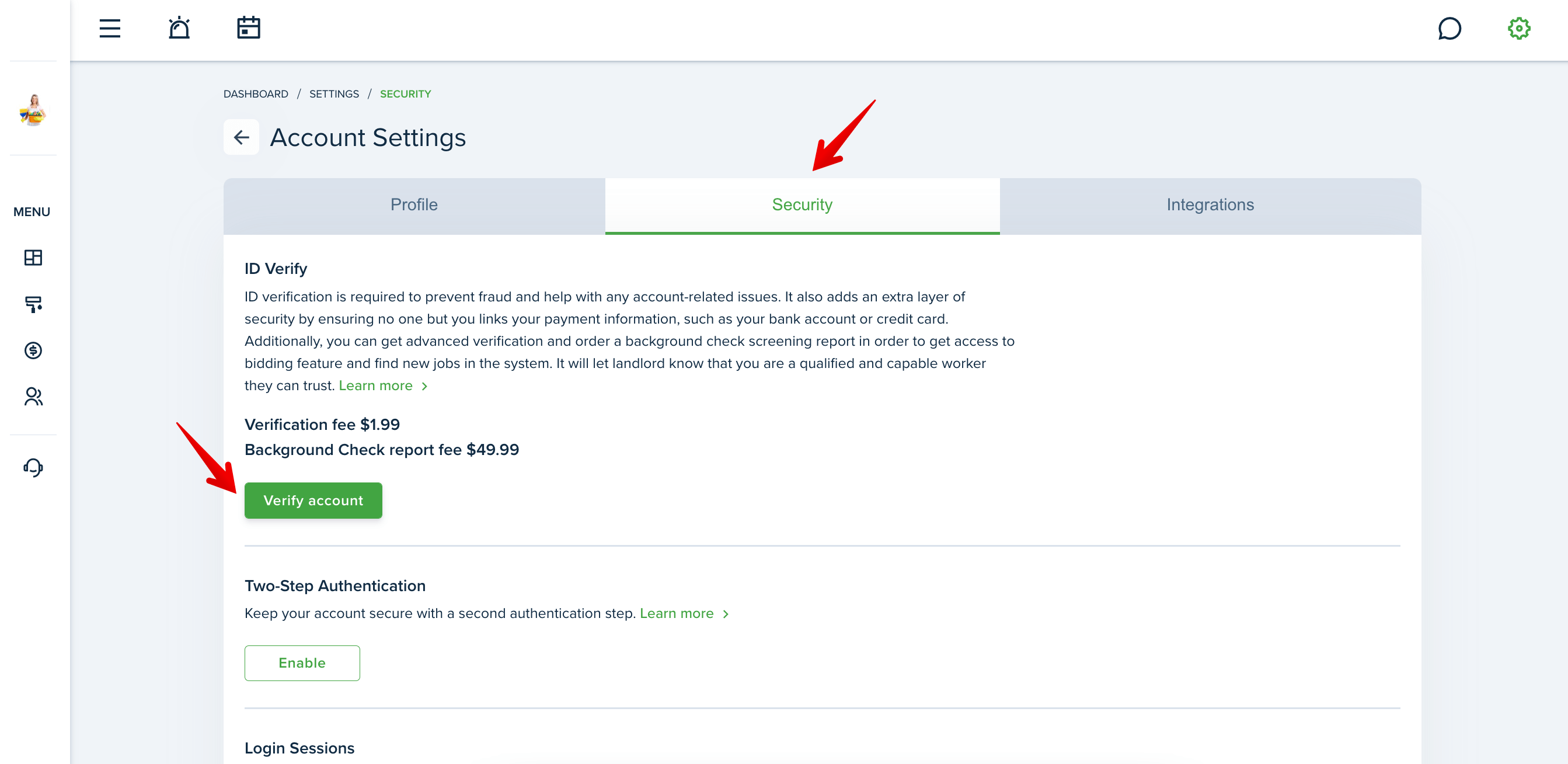The height and width of the screenshot is (764, 1568).
Task: Select the Security tab
Action: [802, 206]
